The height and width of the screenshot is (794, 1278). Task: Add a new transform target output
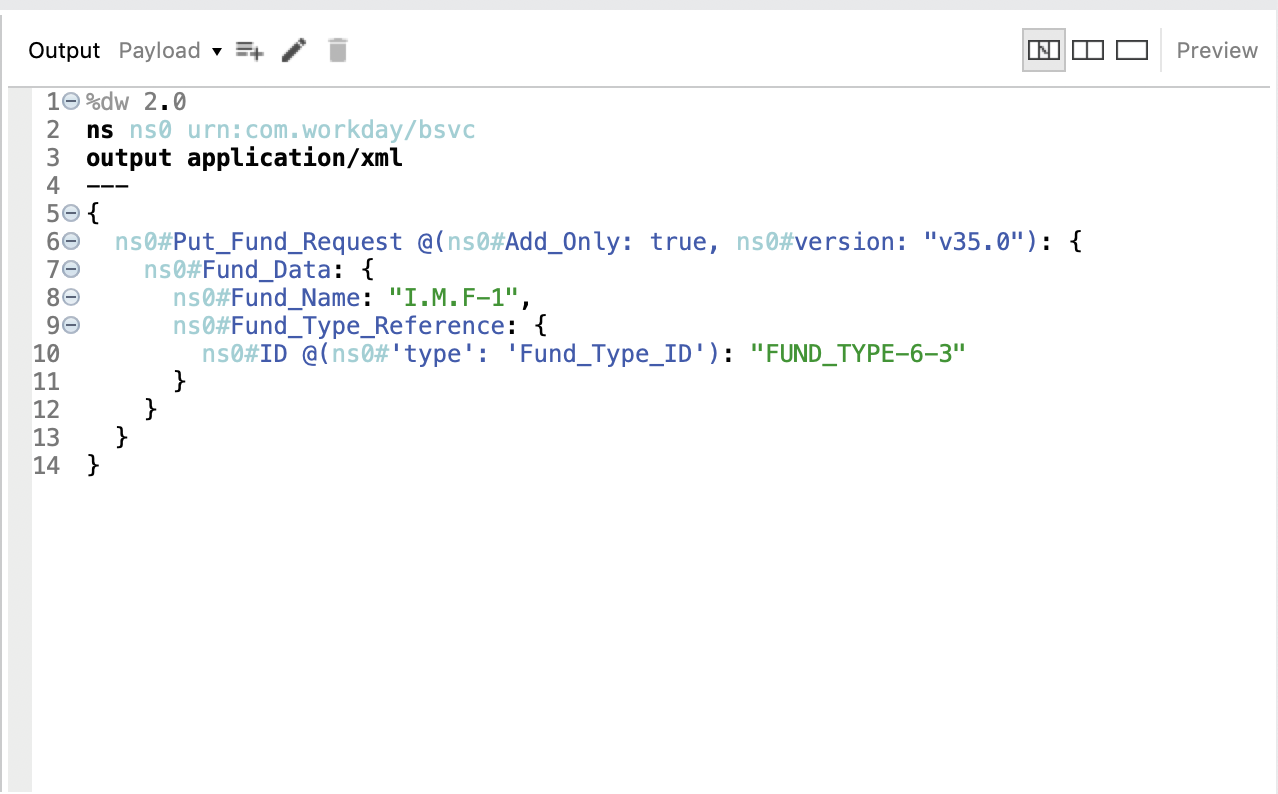click(x=248, y=49)
